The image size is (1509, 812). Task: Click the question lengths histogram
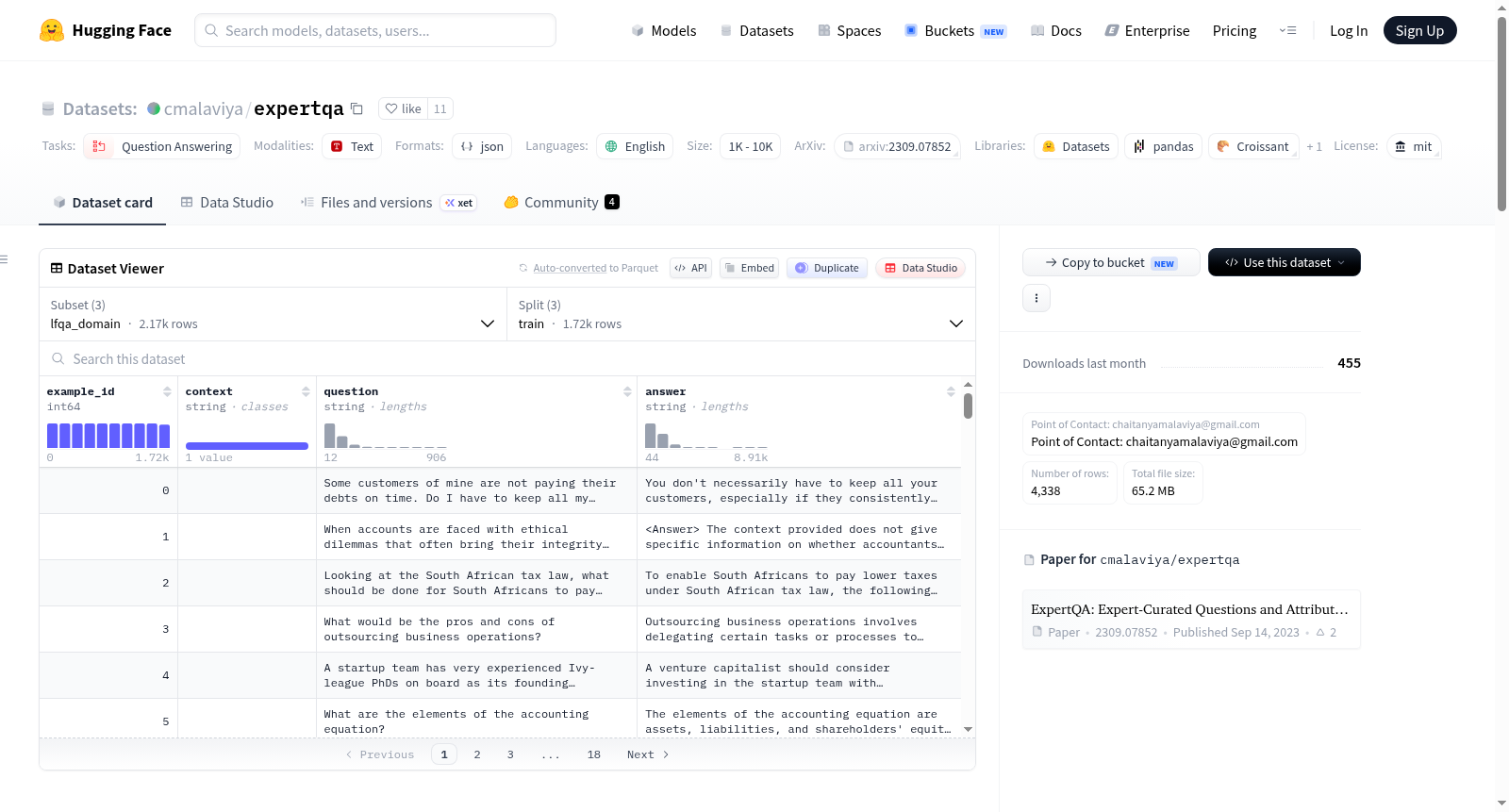[x=385, y=436]
